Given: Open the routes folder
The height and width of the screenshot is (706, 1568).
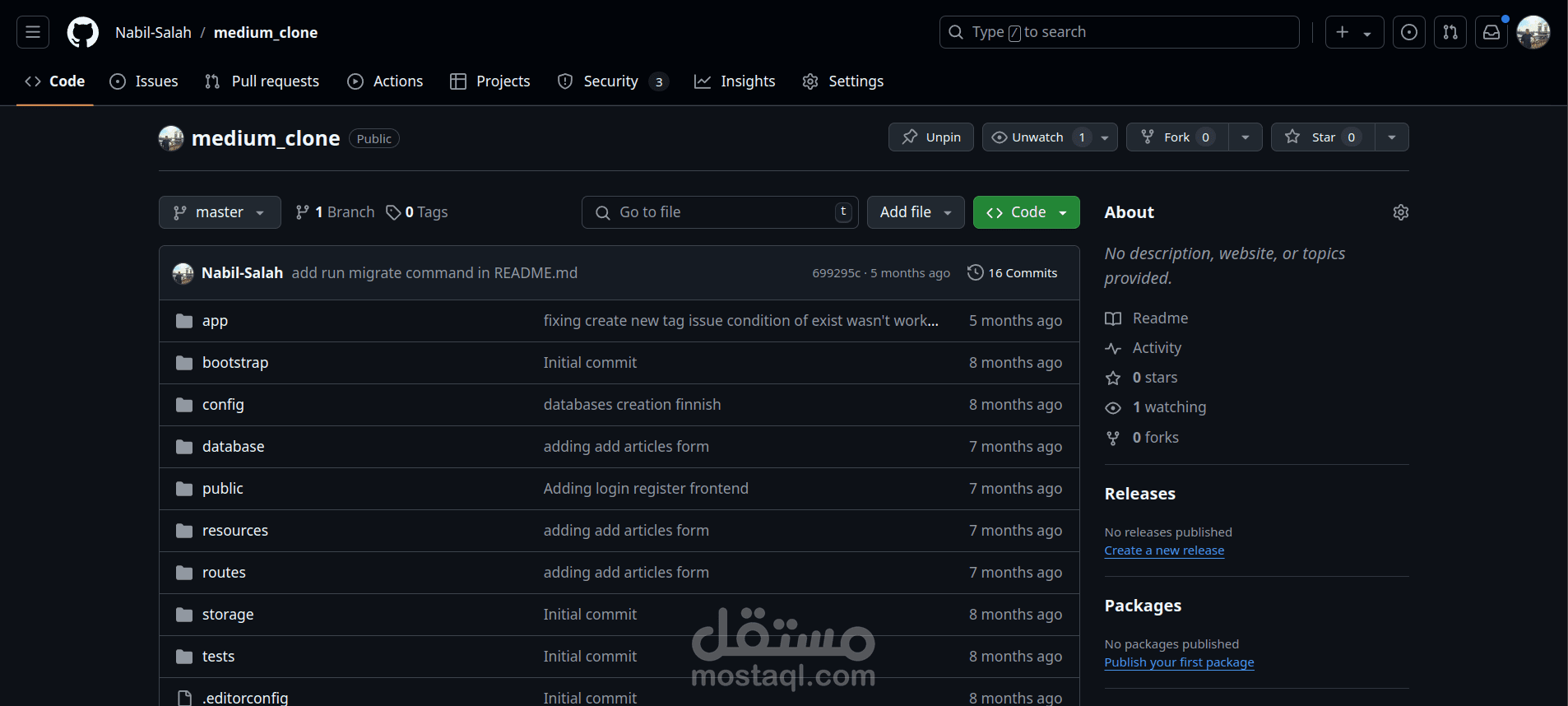Looking at the screenshot, I should pos(224,573).
